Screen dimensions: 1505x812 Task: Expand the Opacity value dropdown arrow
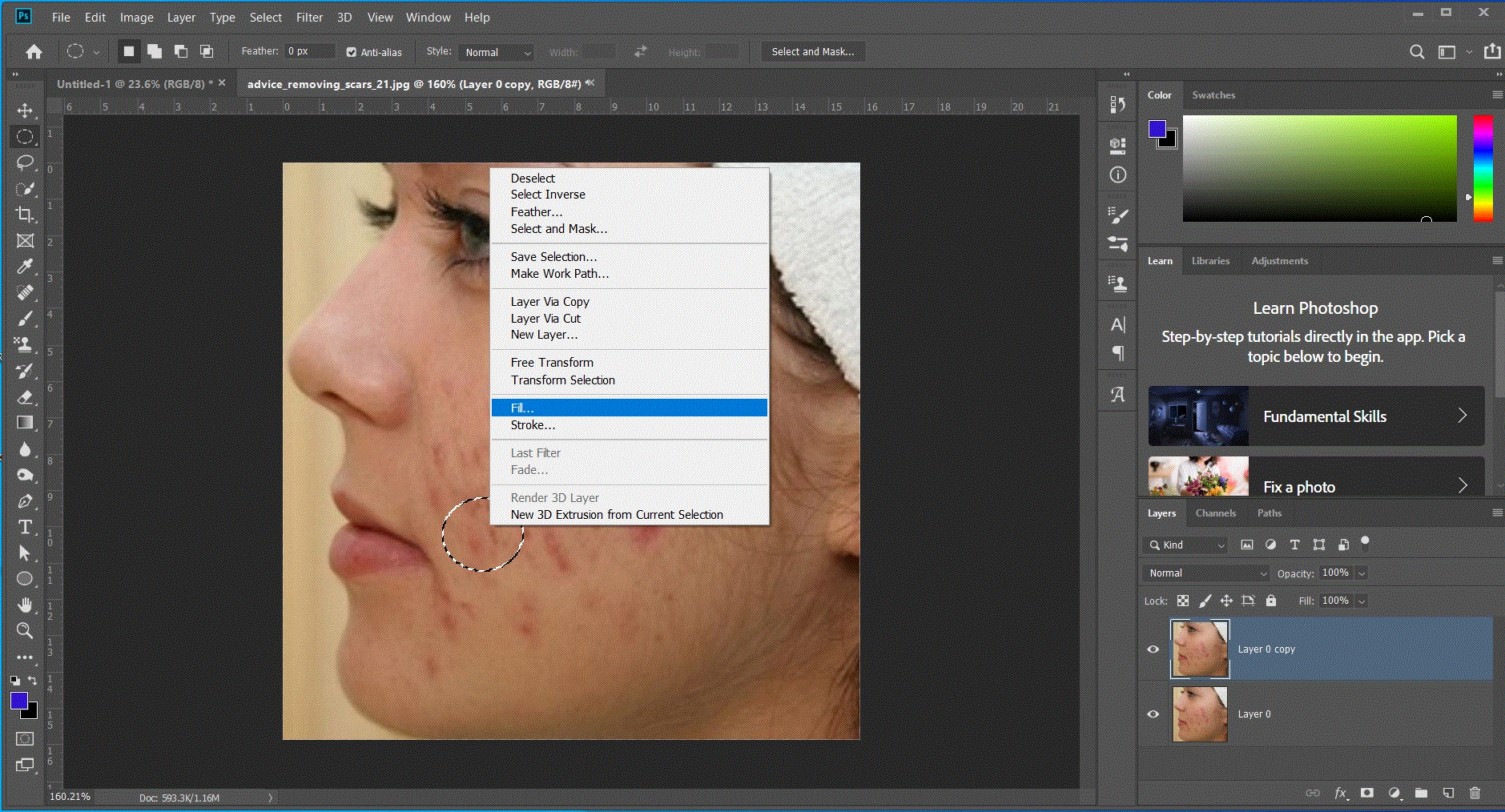tap(1362, 573)
